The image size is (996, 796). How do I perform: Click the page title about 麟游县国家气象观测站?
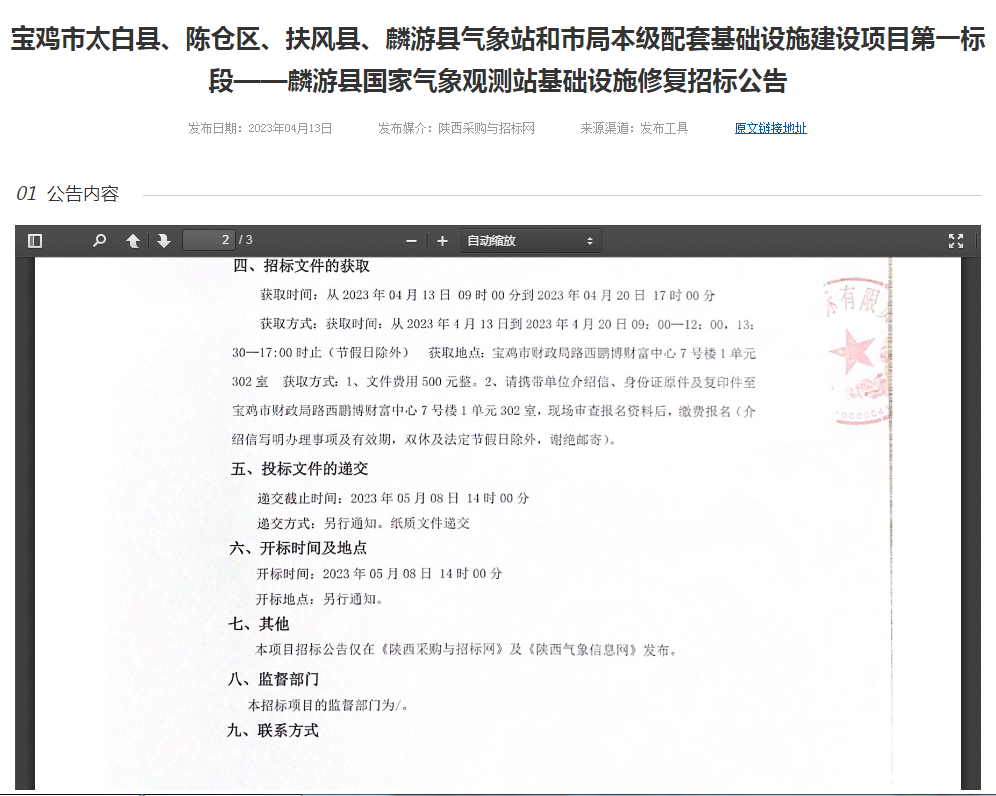(x=498, y=60)
